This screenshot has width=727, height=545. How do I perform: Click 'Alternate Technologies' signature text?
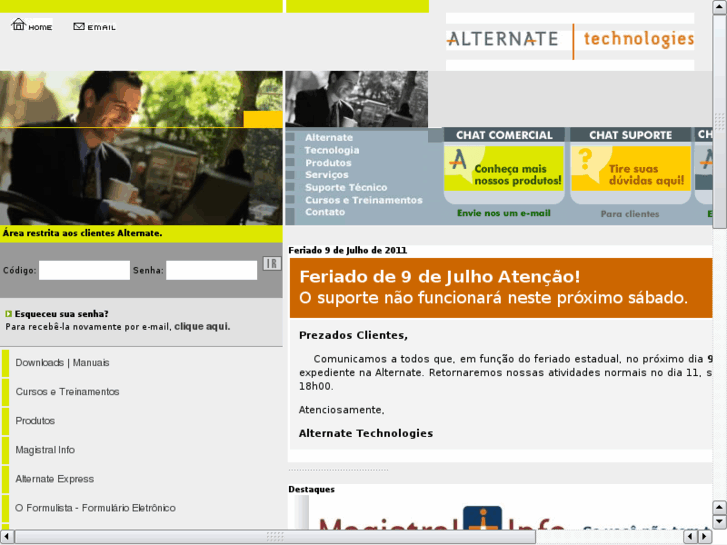click(366, 433)
